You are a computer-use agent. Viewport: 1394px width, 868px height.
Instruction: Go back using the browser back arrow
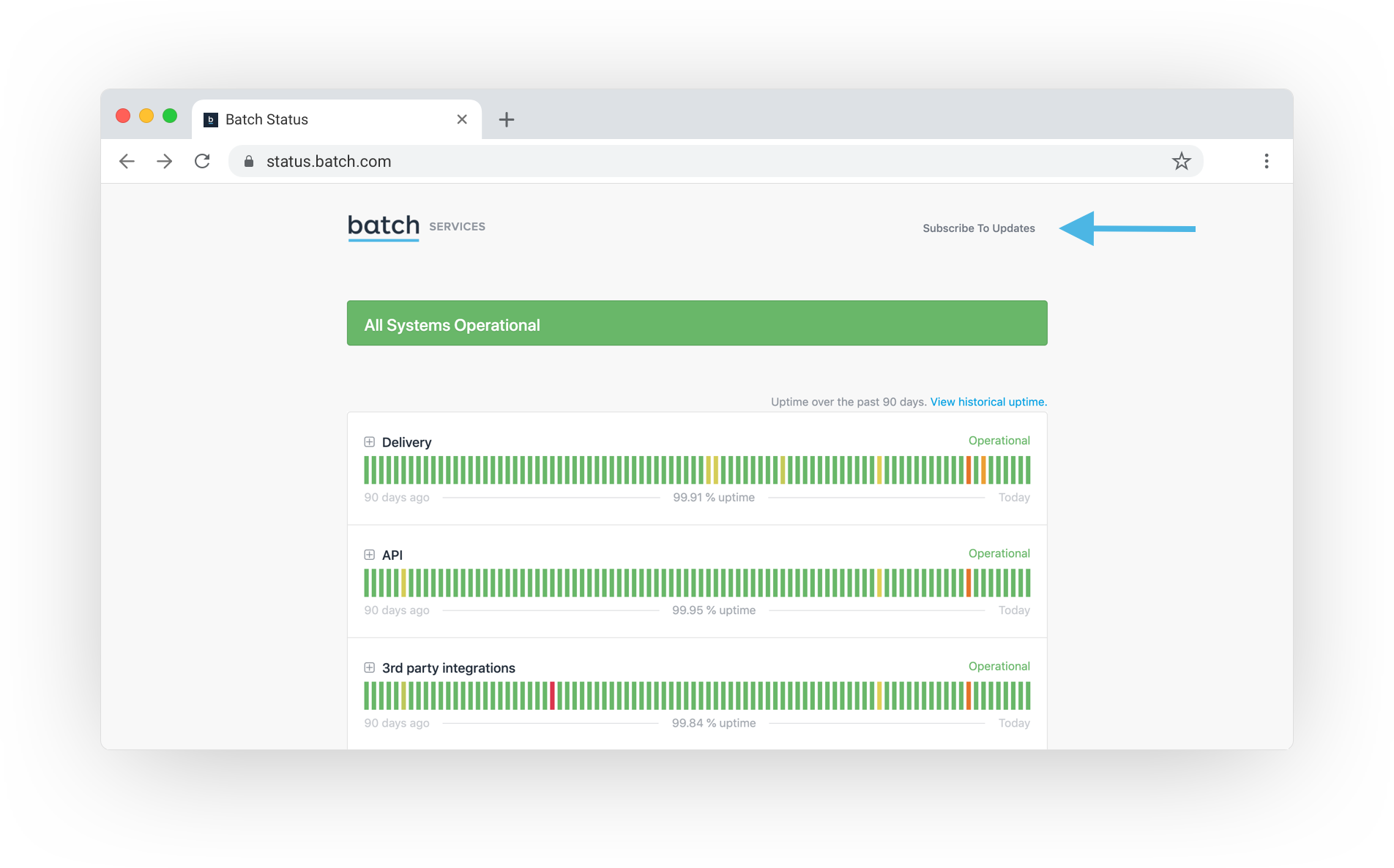127,161
